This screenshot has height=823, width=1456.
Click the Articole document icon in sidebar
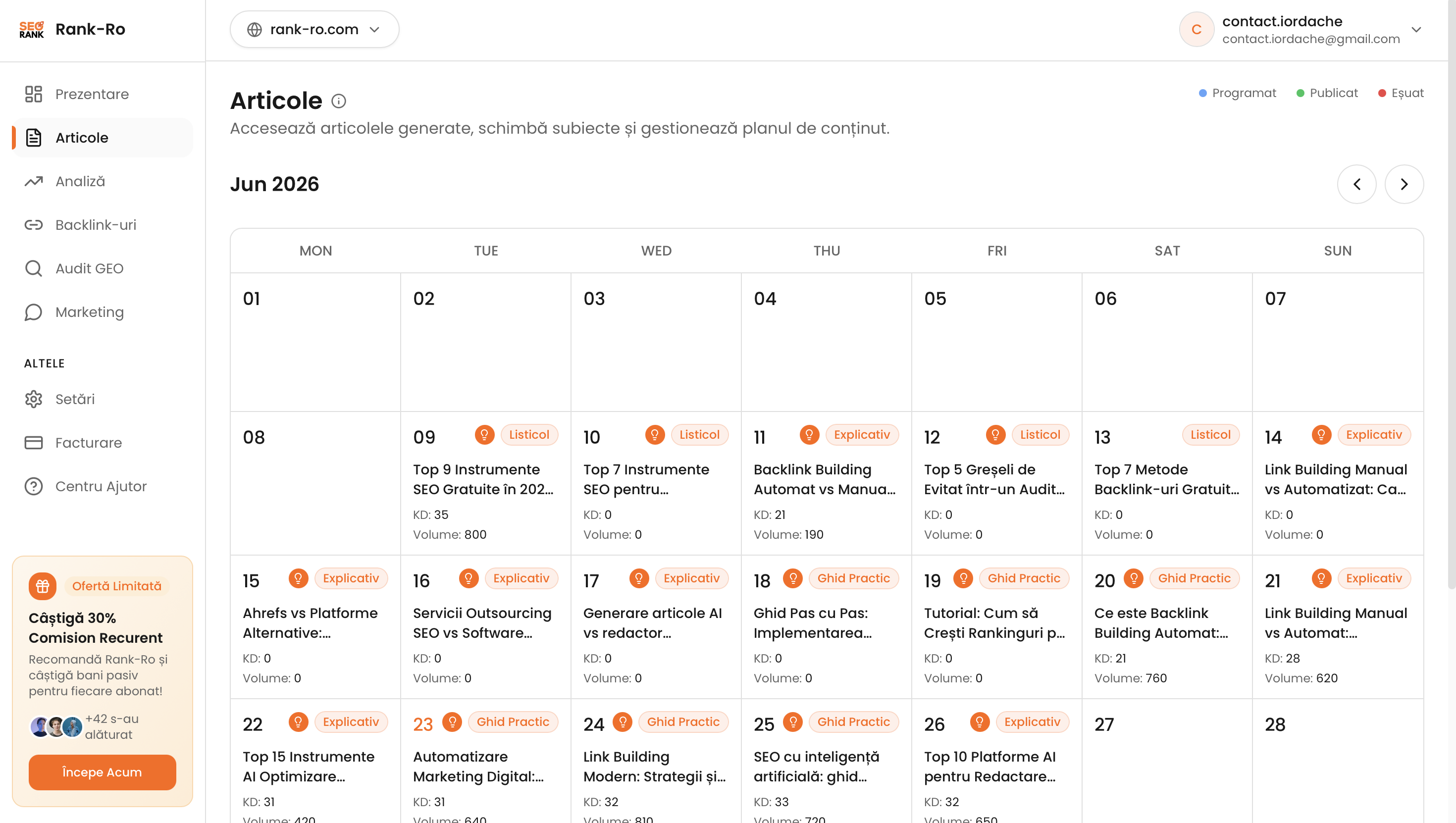[33, 137]
